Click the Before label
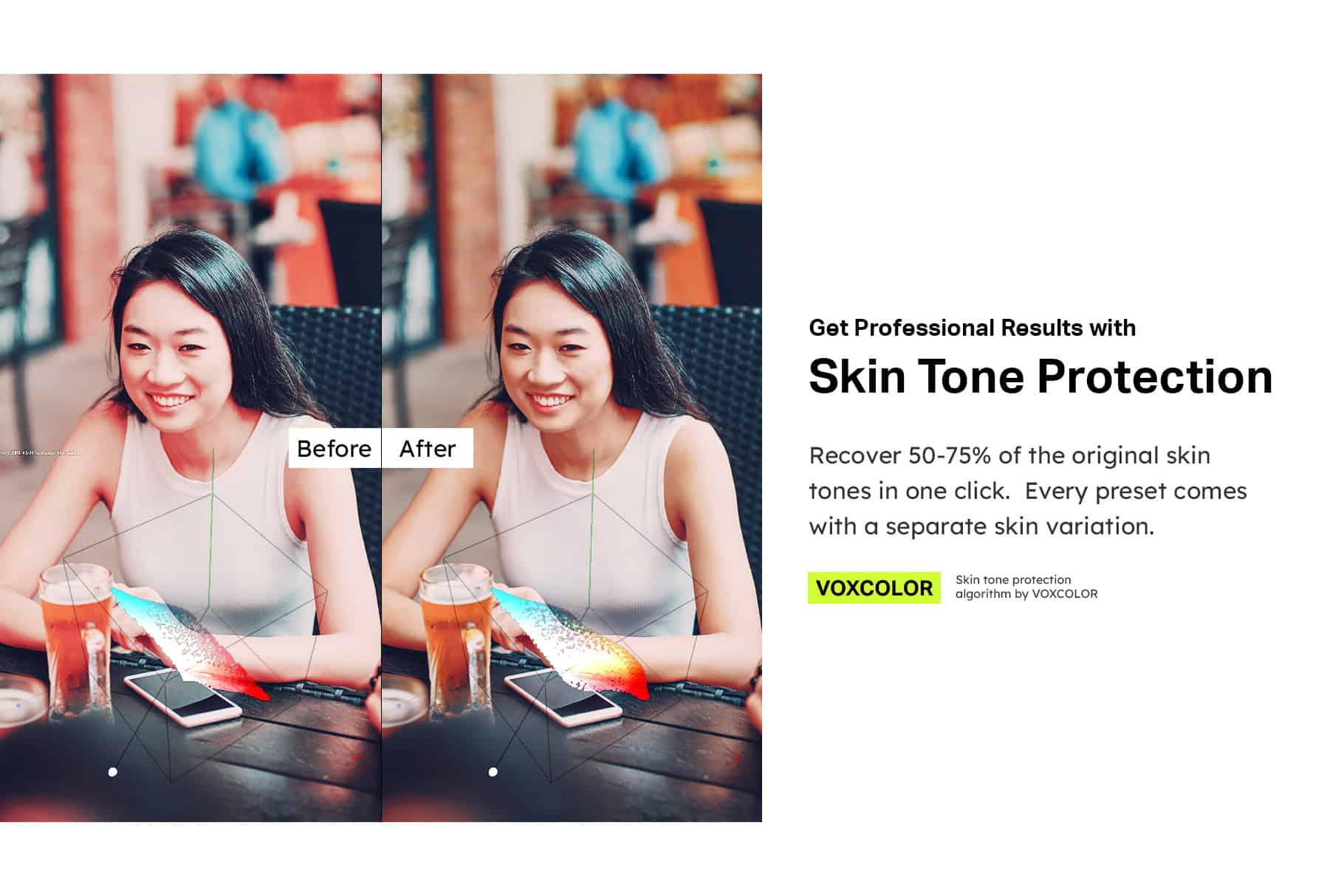This screenshot has width=1344, height=896. [x=335, y=448]
